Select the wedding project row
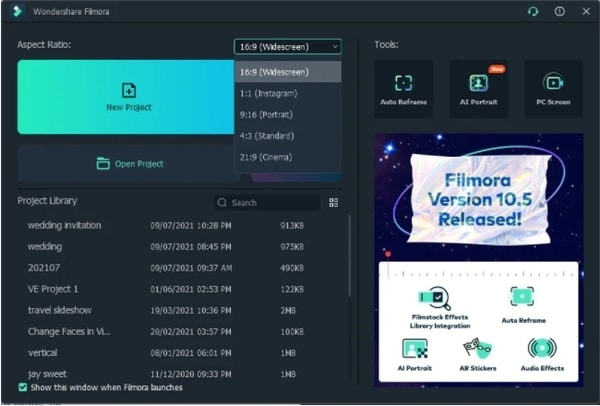The width and height of the screenshot is (600, 406). [182, 247]
